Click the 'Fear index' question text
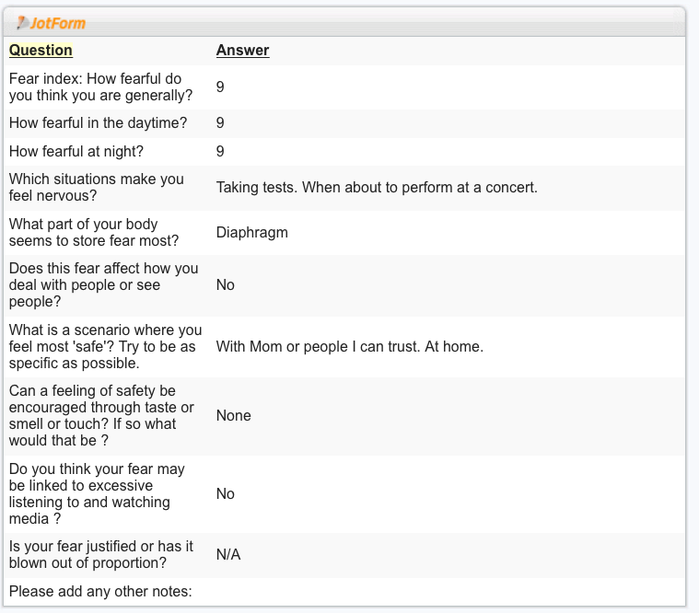 (101, 87)
